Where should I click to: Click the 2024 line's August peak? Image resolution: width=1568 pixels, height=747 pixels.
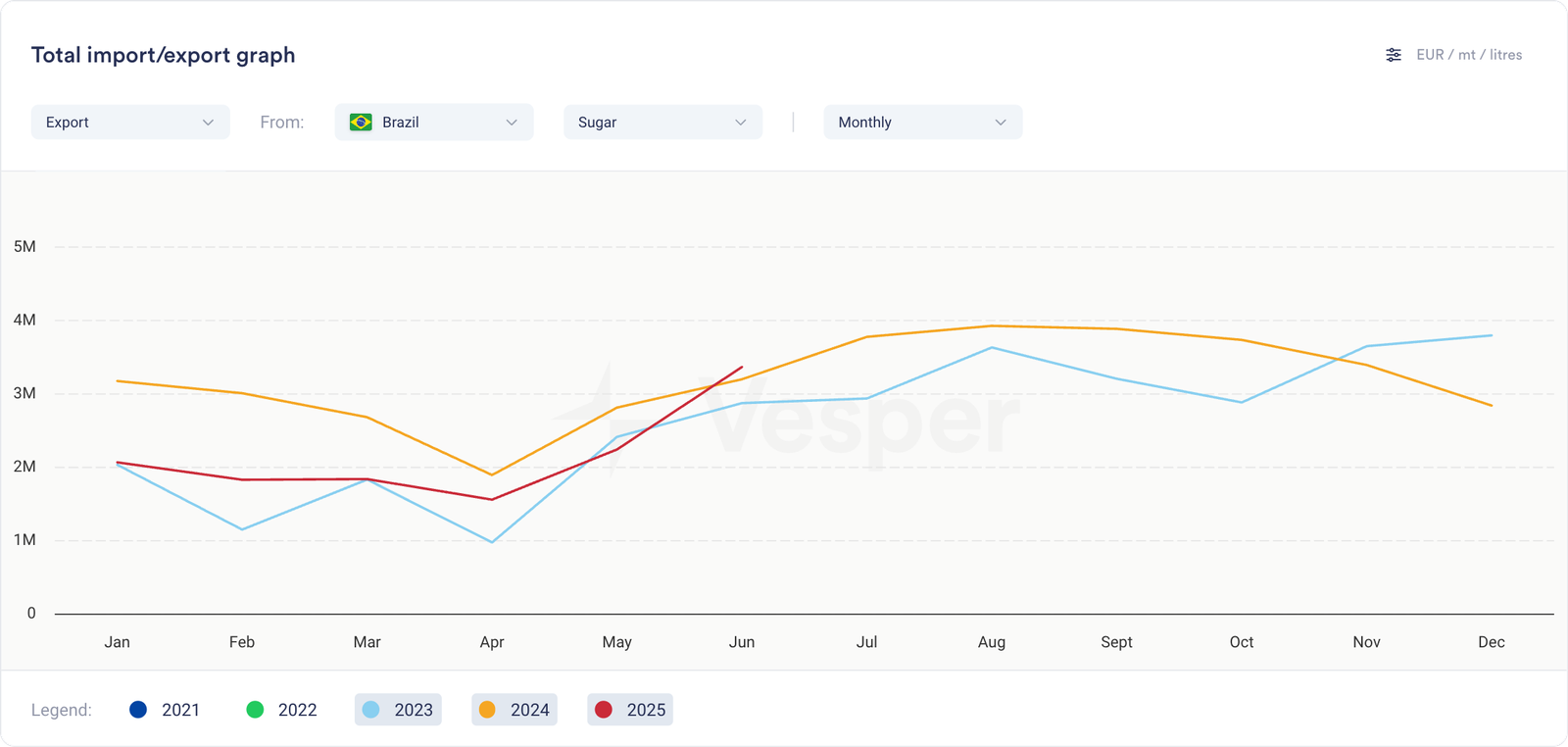(x=992, y=326)
